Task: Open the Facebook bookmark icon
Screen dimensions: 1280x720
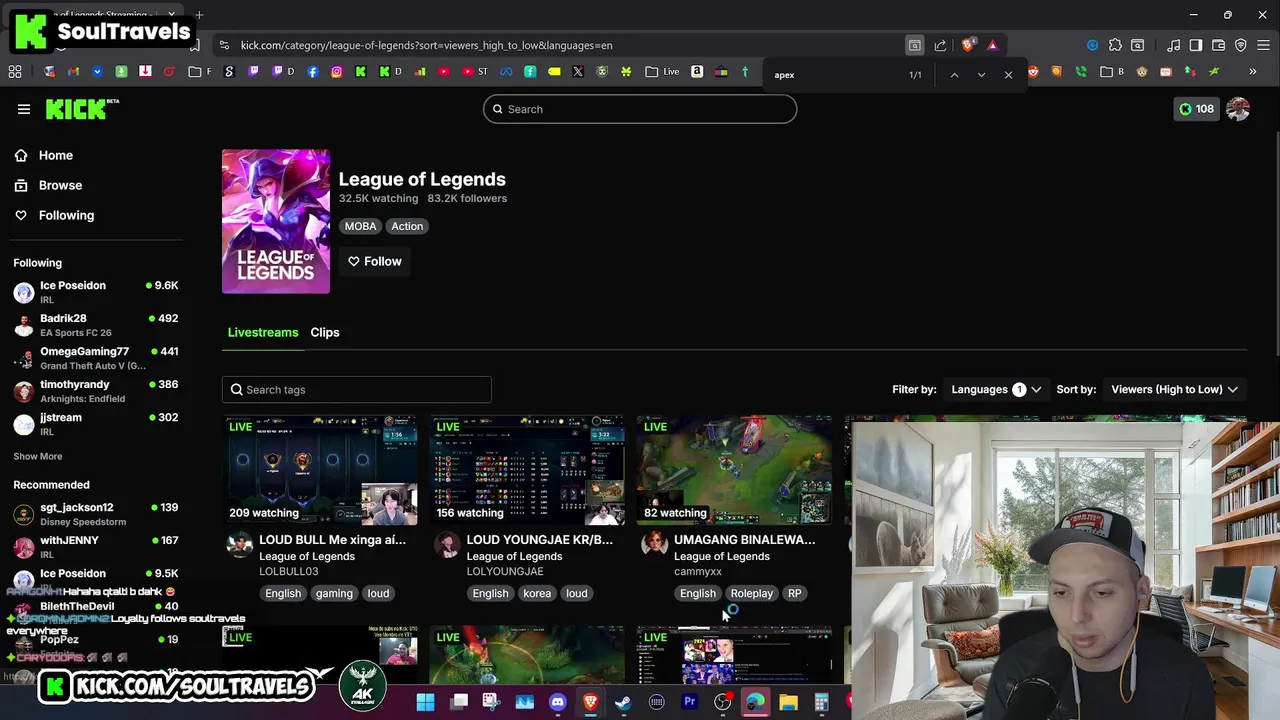Action: point(313,72)
